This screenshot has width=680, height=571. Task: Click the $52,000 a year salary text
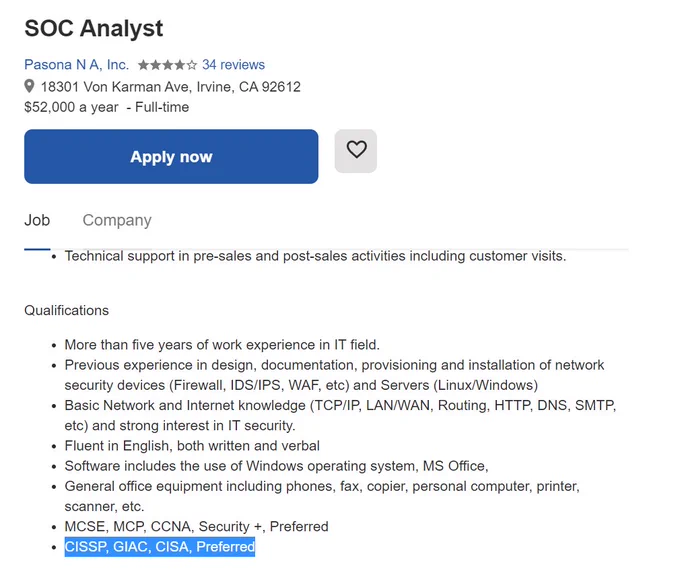pyautogui.click(x=71, y=107)
